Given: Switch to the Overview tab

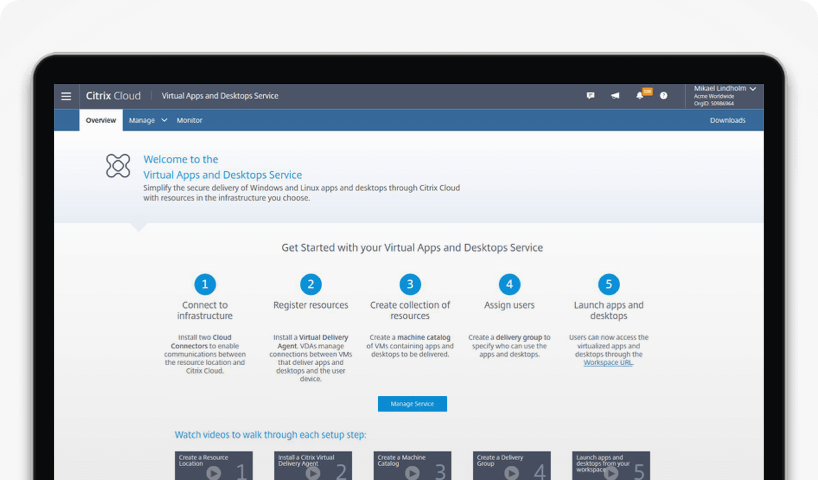Looking at the screenshot, I should tap(101, 120).
